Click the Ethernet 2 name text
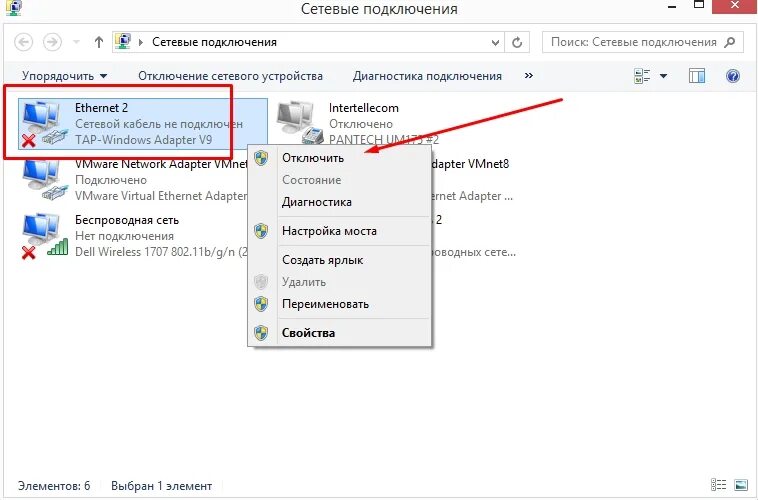This screenshot has width=758, height=500. 101,108
